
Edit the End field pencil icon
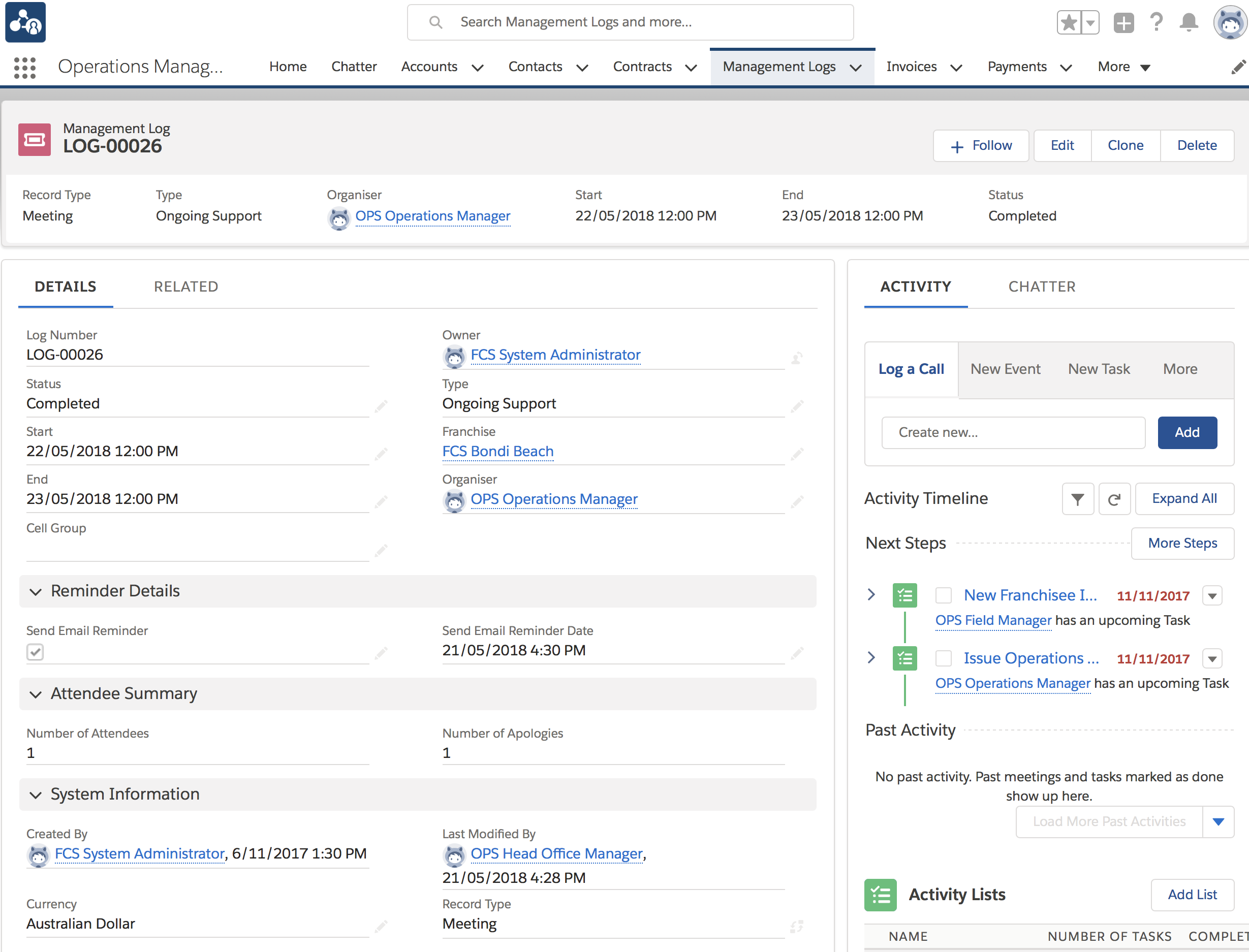pos(381,501)
